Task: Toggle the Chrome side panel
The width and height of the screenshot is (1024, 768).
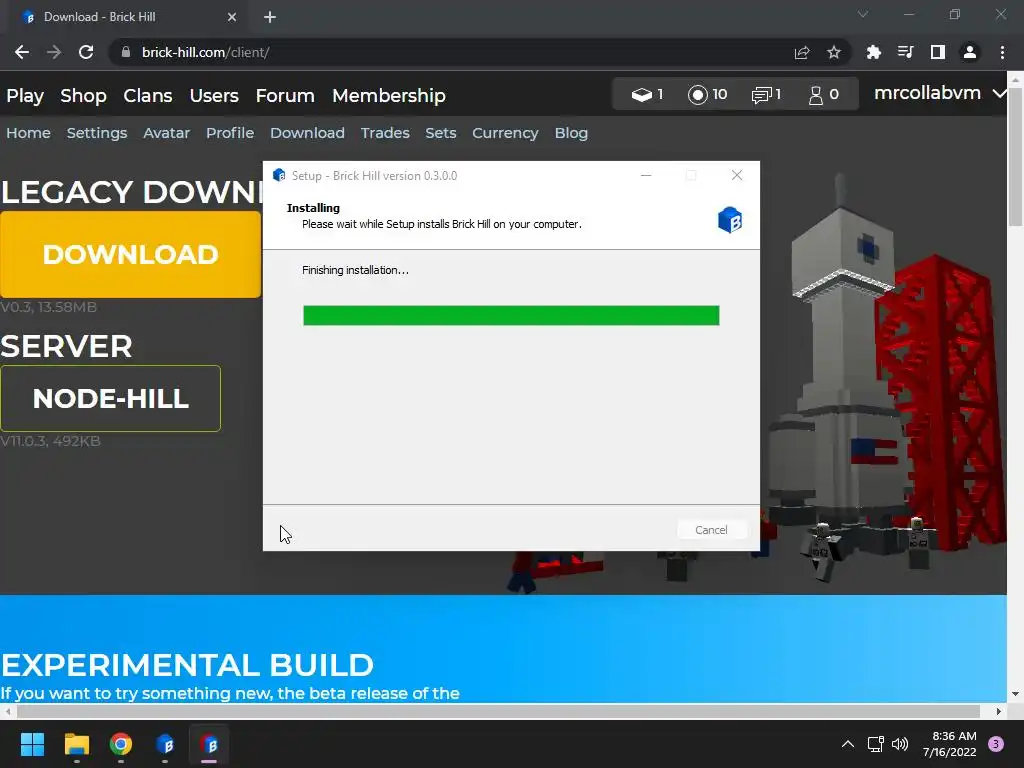Action: (x=938, y=52)
